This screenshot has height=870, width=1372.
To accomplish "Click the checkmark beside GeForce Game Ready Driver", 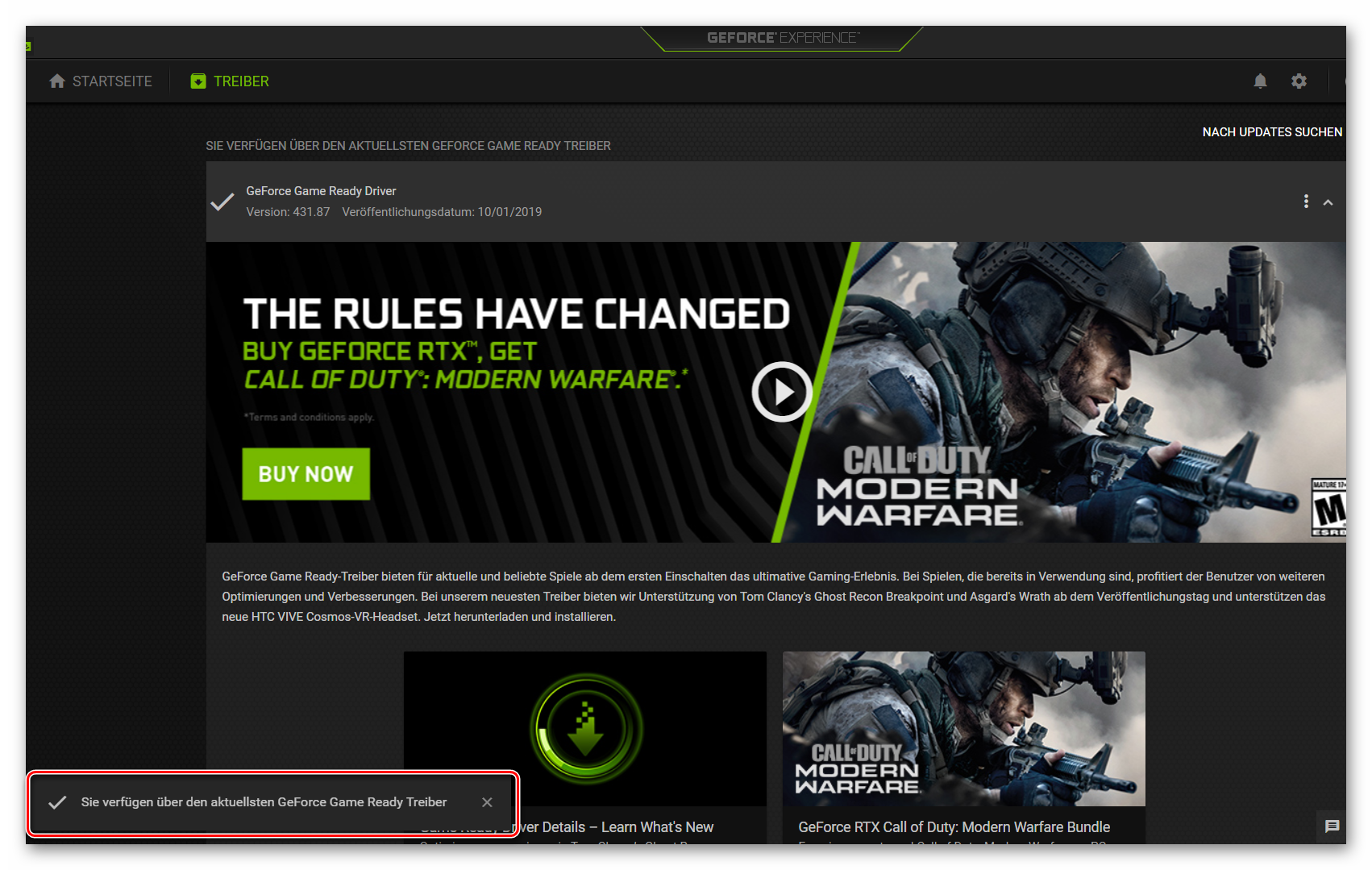I will point(222,202).
